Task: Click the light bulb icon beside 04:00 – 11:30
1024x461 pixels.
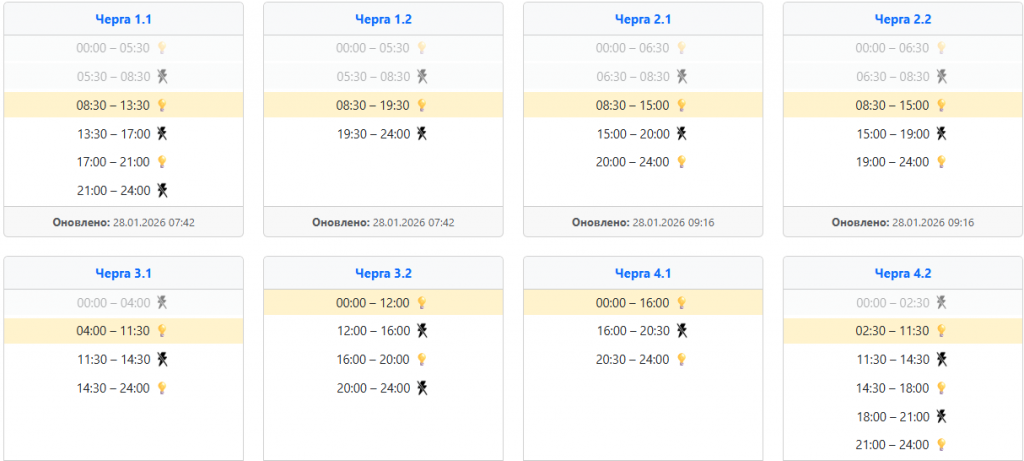Action: pos(162,331)
